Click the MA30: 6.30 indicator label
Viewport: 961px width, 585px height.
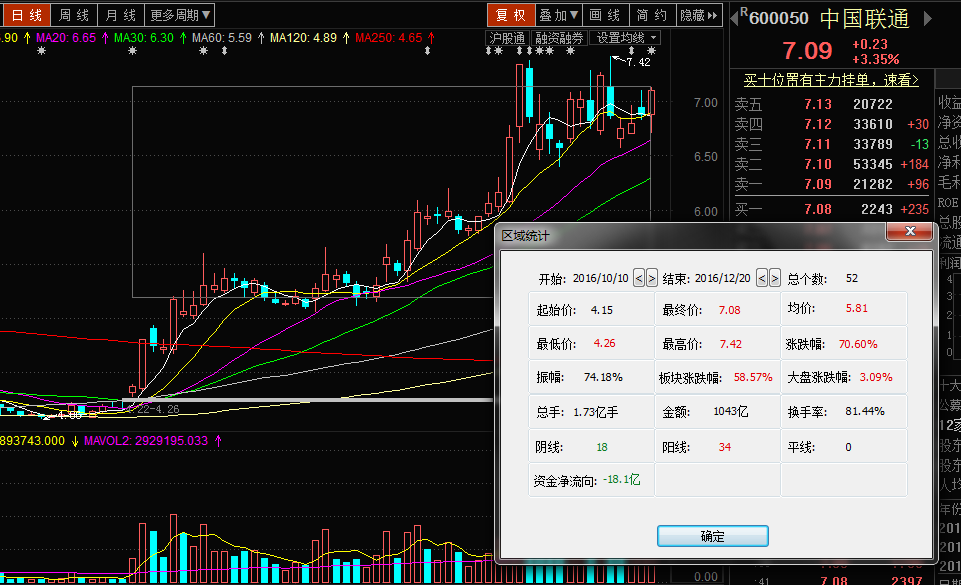[x=144, y=38]
